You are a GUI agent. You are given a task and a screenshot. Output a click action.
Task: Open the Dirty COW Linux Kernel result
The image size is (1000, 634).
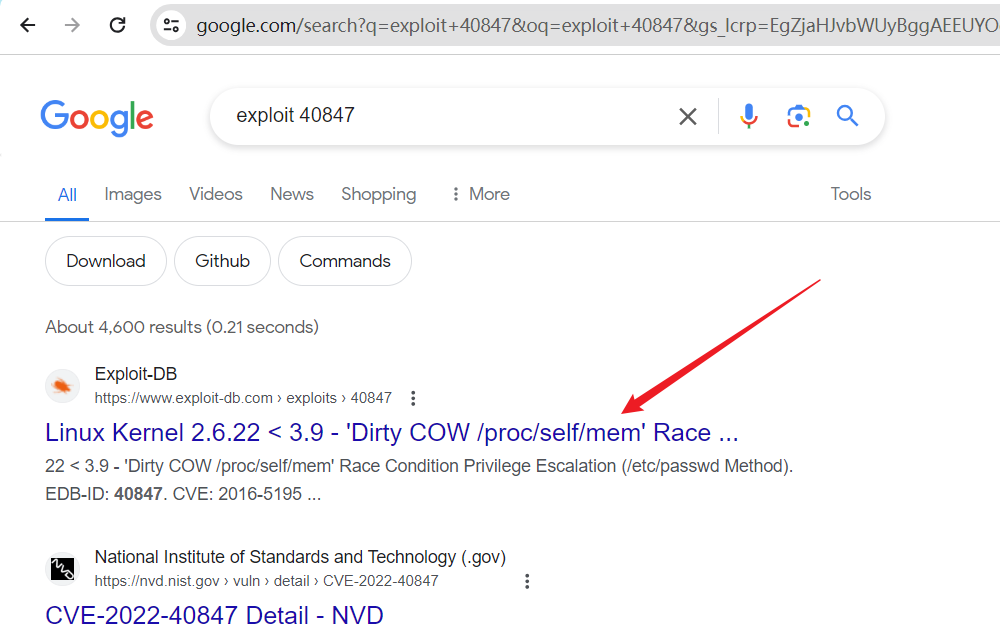coord(391,433)
